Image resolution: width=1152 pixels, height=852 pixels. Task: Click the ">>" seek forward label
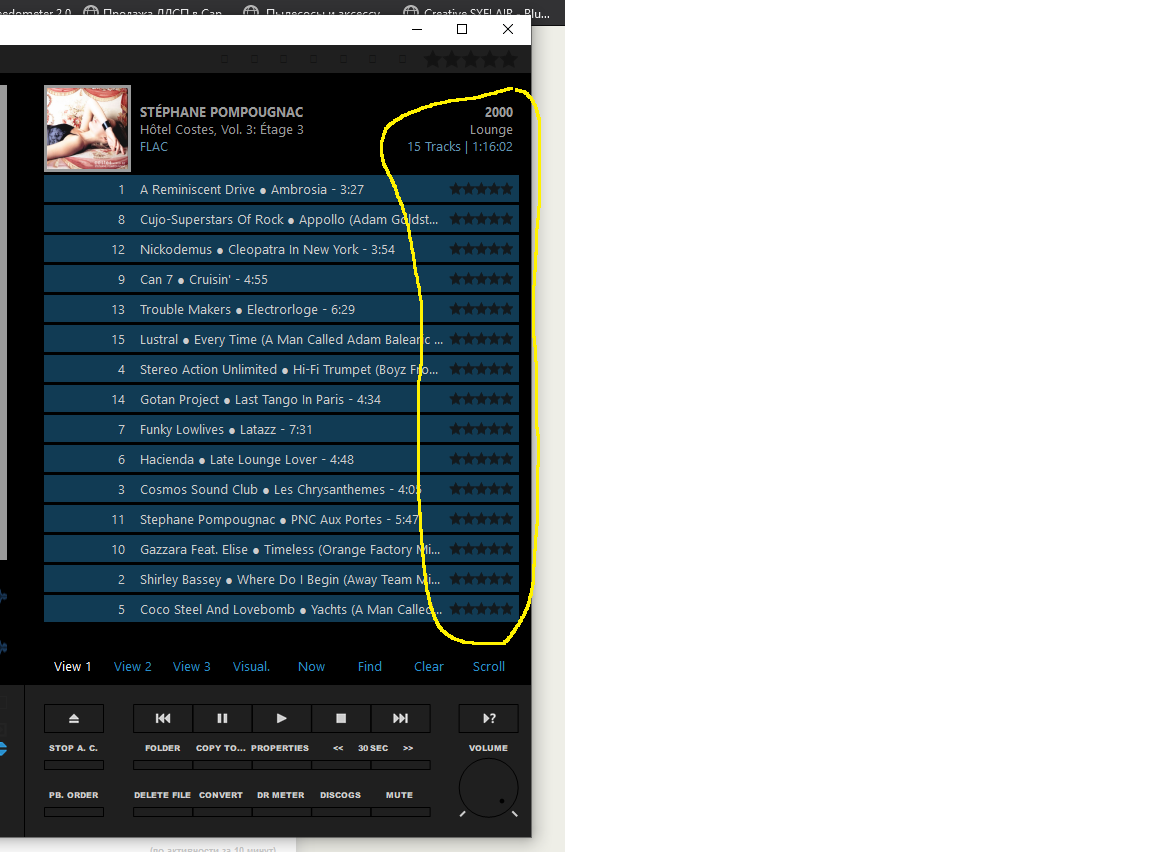pyautogui.click(x=408, y=748)
